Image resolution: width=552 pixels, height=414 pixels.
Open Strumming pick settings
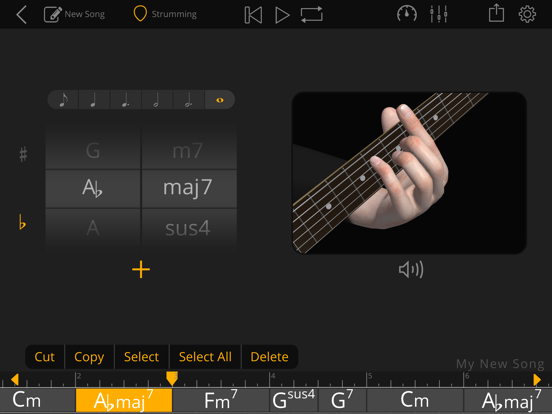click(x=165, y=14)
